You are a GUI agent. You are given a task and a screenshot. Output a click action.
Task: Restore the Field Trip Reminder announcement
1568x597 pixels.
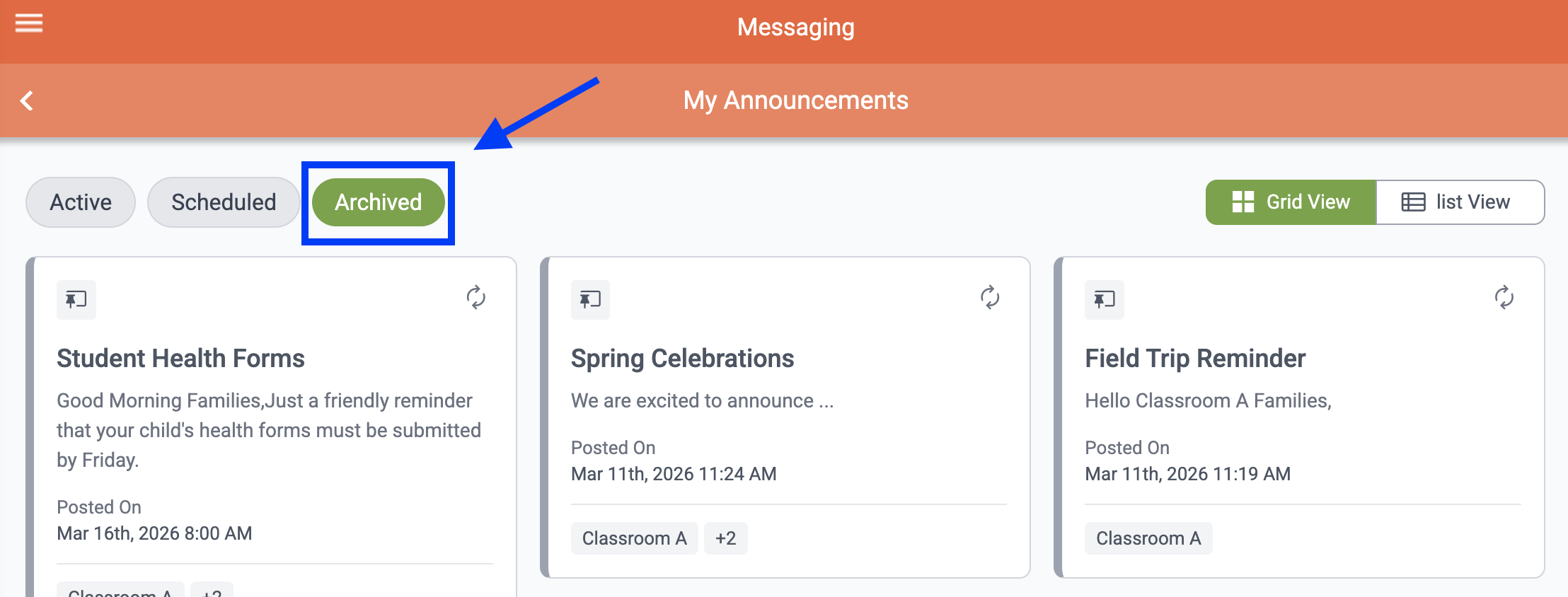click(1504, 298)
